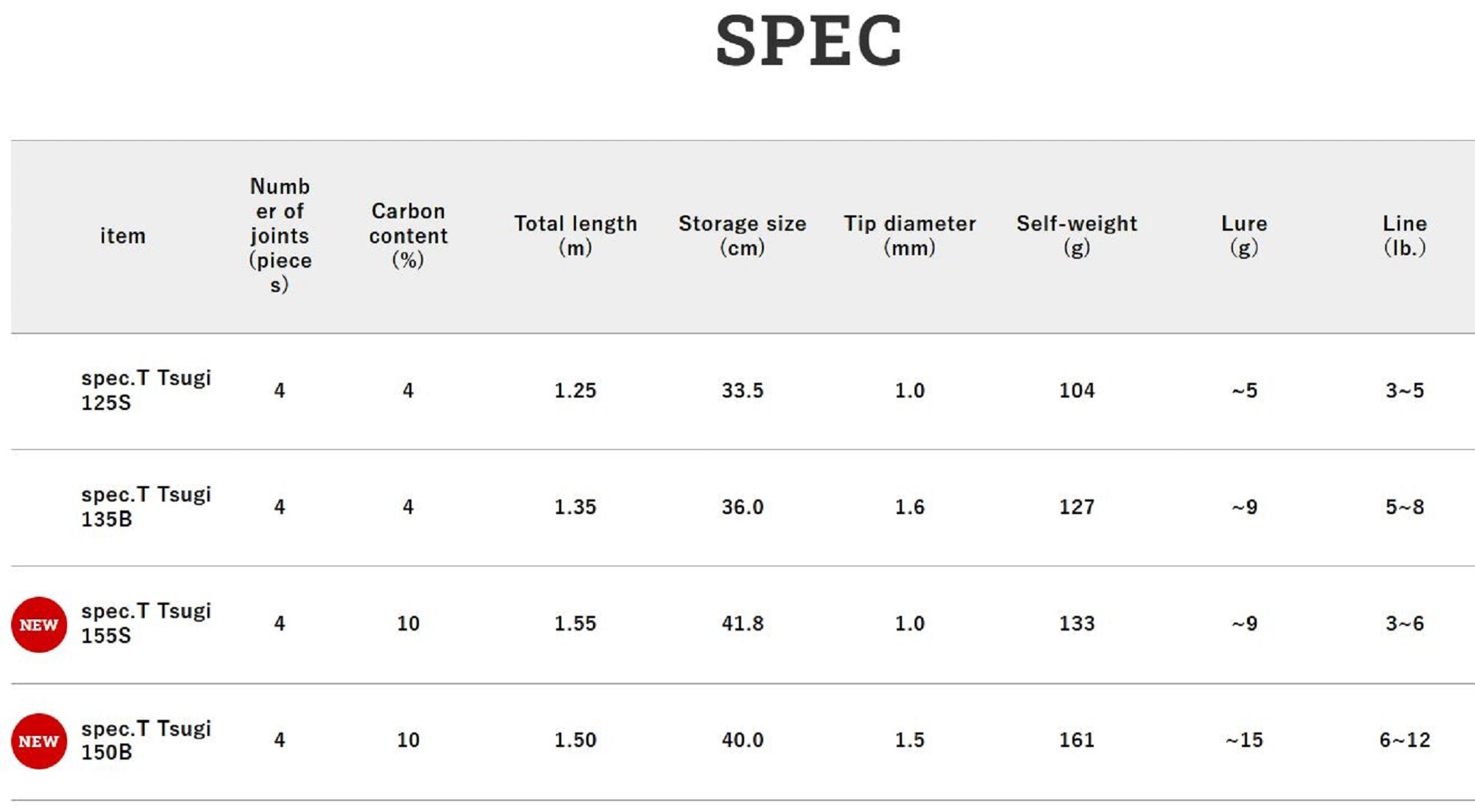
Task: Click the NEW badge beside spec.T Tsugi 150B
Action: (39, 741)
